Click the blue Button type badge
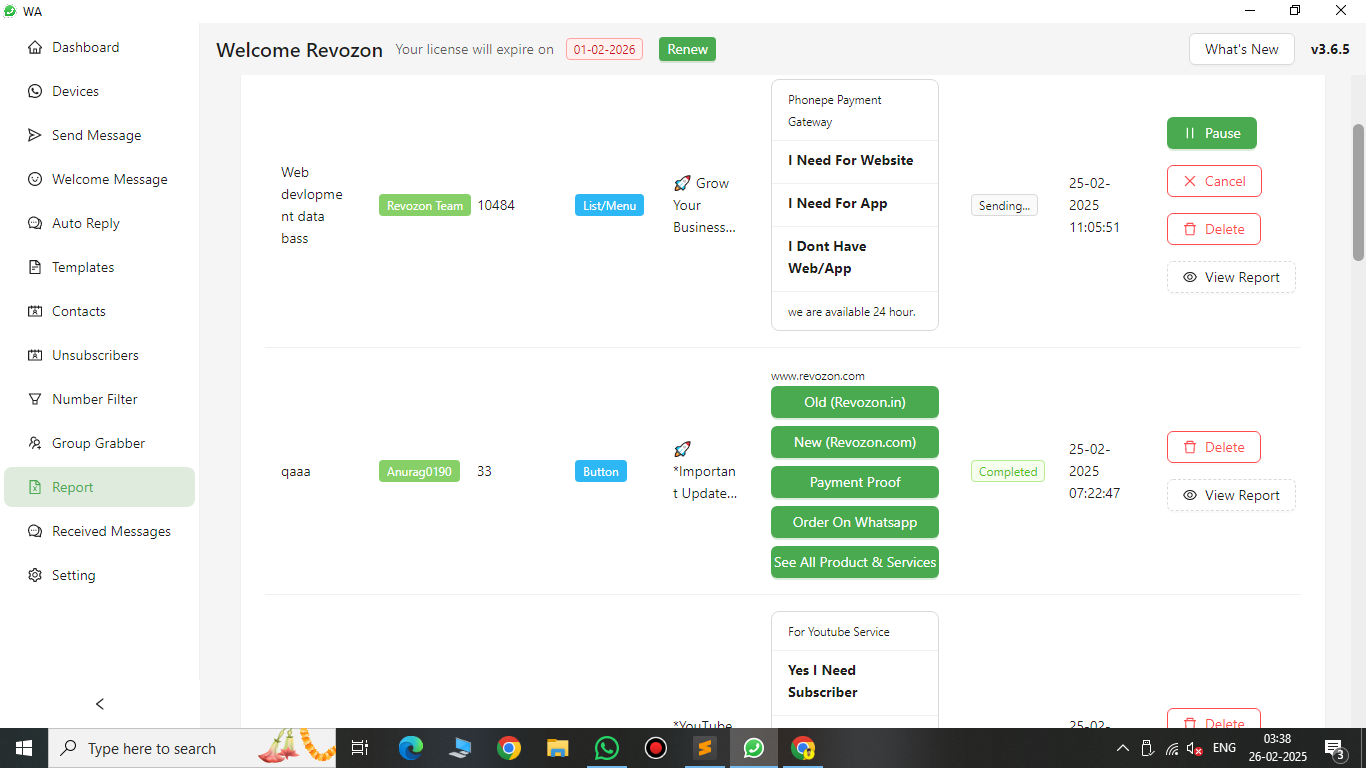Image resolution: width=1366 pixels, height=768 pixels. tap(601, 471)
